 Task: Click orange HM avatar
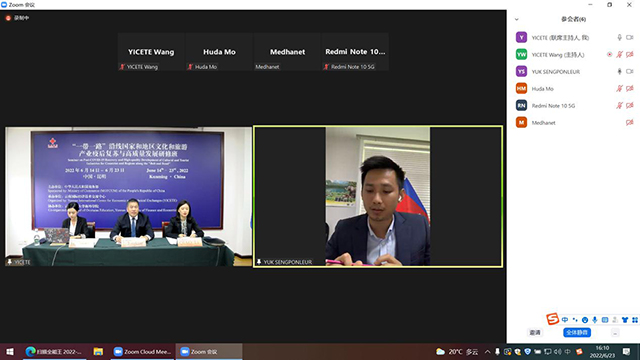(521, 89)
